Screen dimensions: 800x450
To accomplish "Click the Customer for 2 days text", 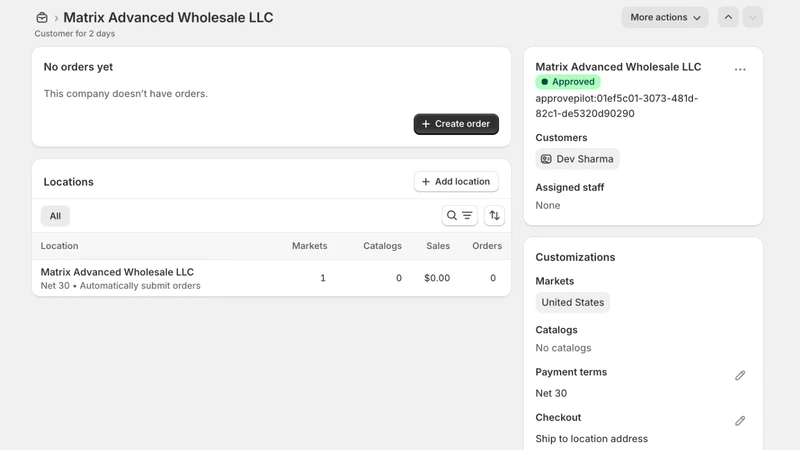I will point(74,34).
